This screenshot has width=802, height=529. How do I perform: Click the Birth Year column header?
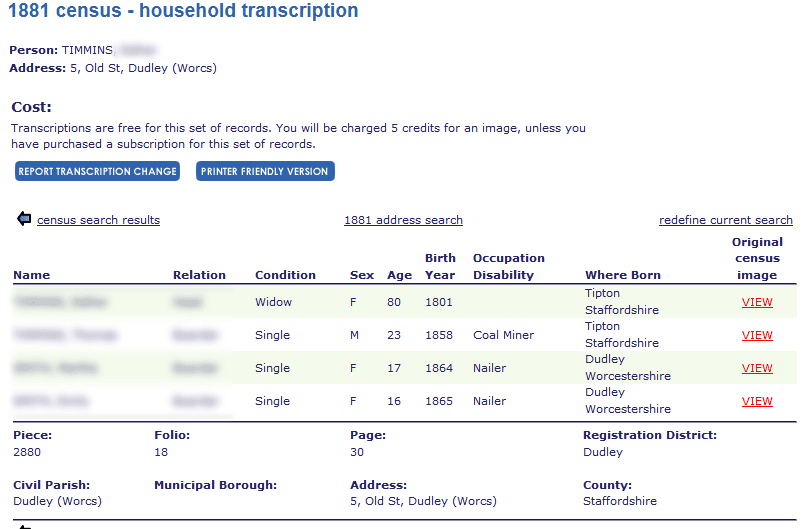[440, 266]
